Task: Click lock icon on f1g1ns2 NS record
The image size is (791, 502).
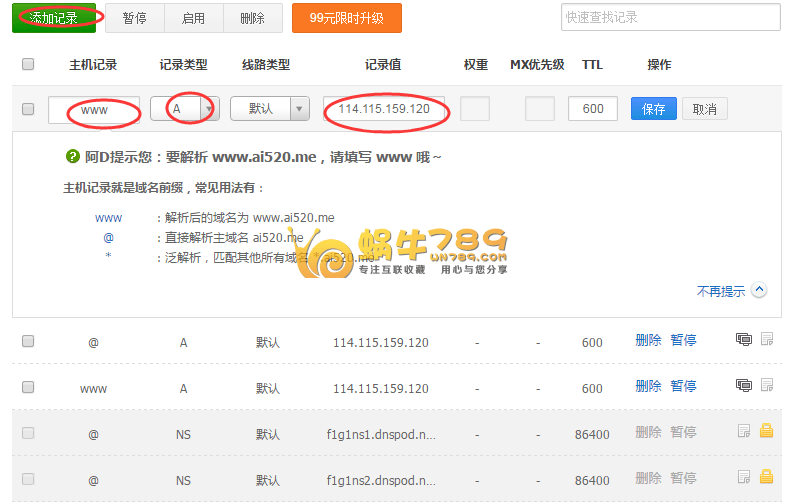Action: (767, 477)
